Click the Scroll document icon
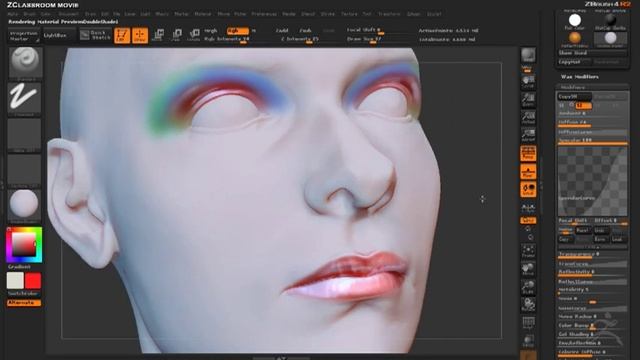Screen dimensions: 640x360 point(528,82)
